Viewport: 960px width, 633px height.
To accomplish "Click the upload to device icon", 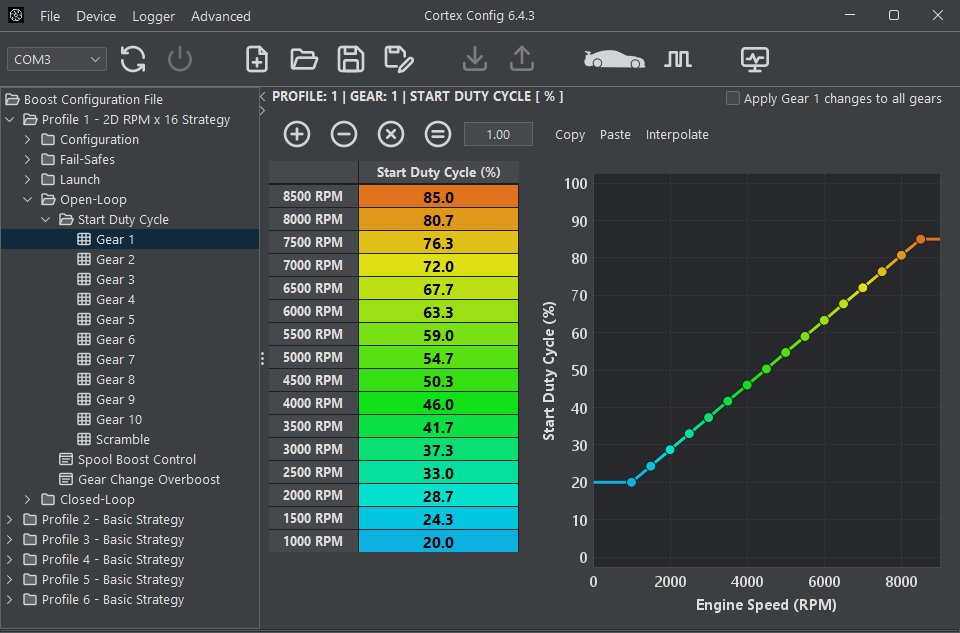I will point(522,59).
